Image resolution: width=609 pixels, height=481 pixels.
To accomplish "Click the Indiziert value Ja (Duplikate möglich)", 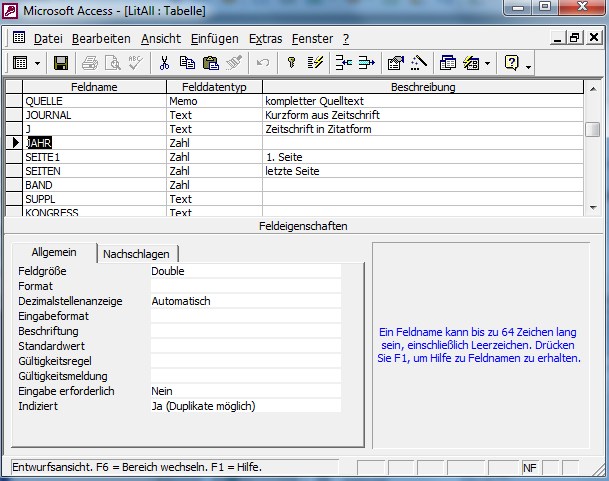I will click(x=246, y=406).
